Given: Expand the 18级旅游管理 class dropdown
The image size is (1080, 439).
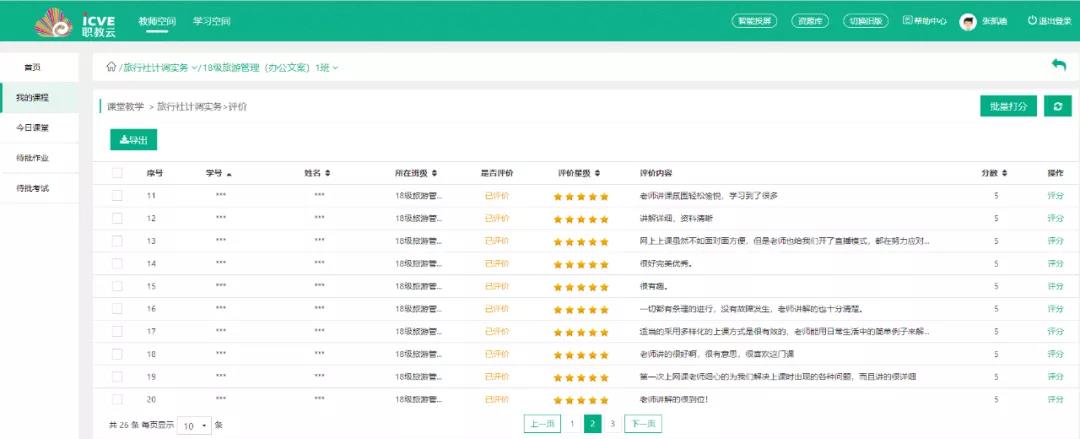Looking at the screenshot, I should (x=335, y=68).
